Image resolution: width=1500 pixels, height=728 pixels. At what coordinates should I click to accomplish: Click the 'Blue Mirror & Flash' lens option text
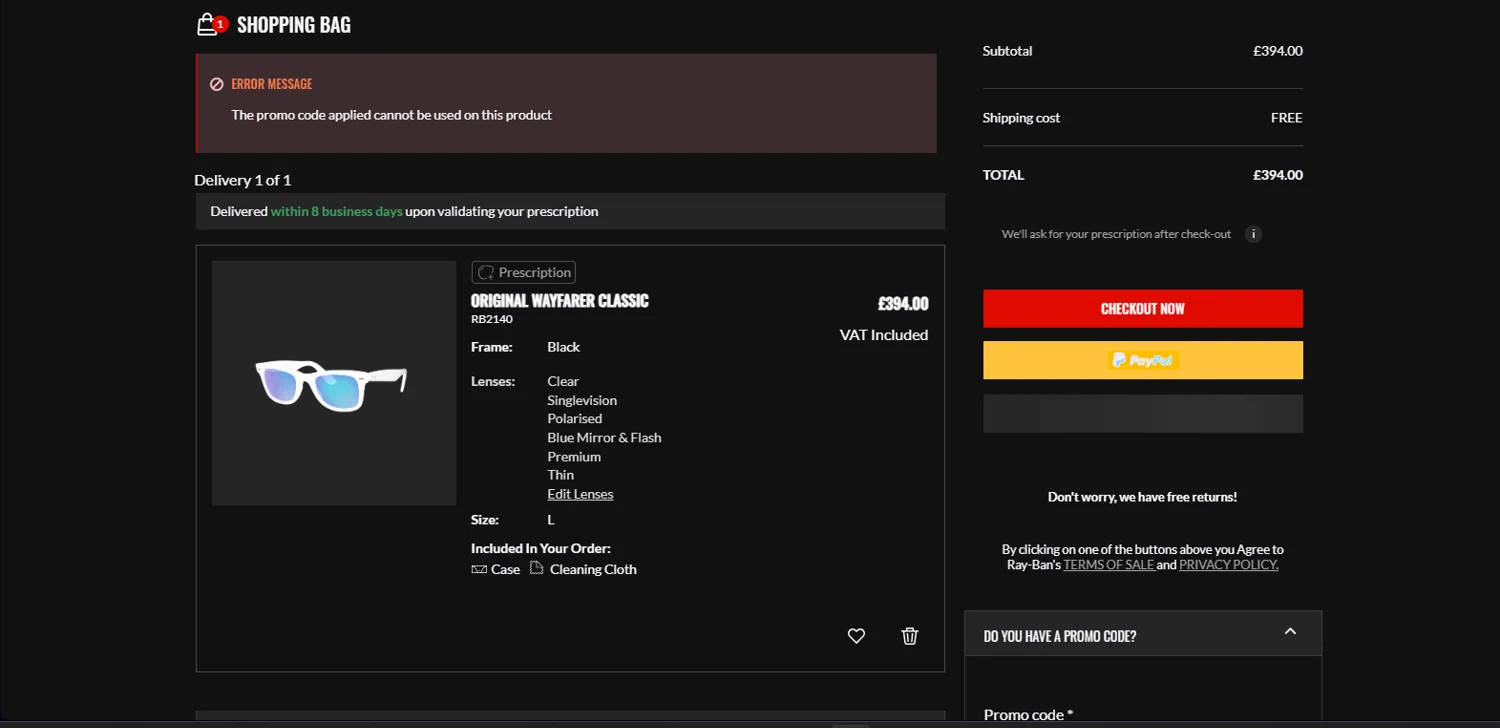[x=604, y=438]
